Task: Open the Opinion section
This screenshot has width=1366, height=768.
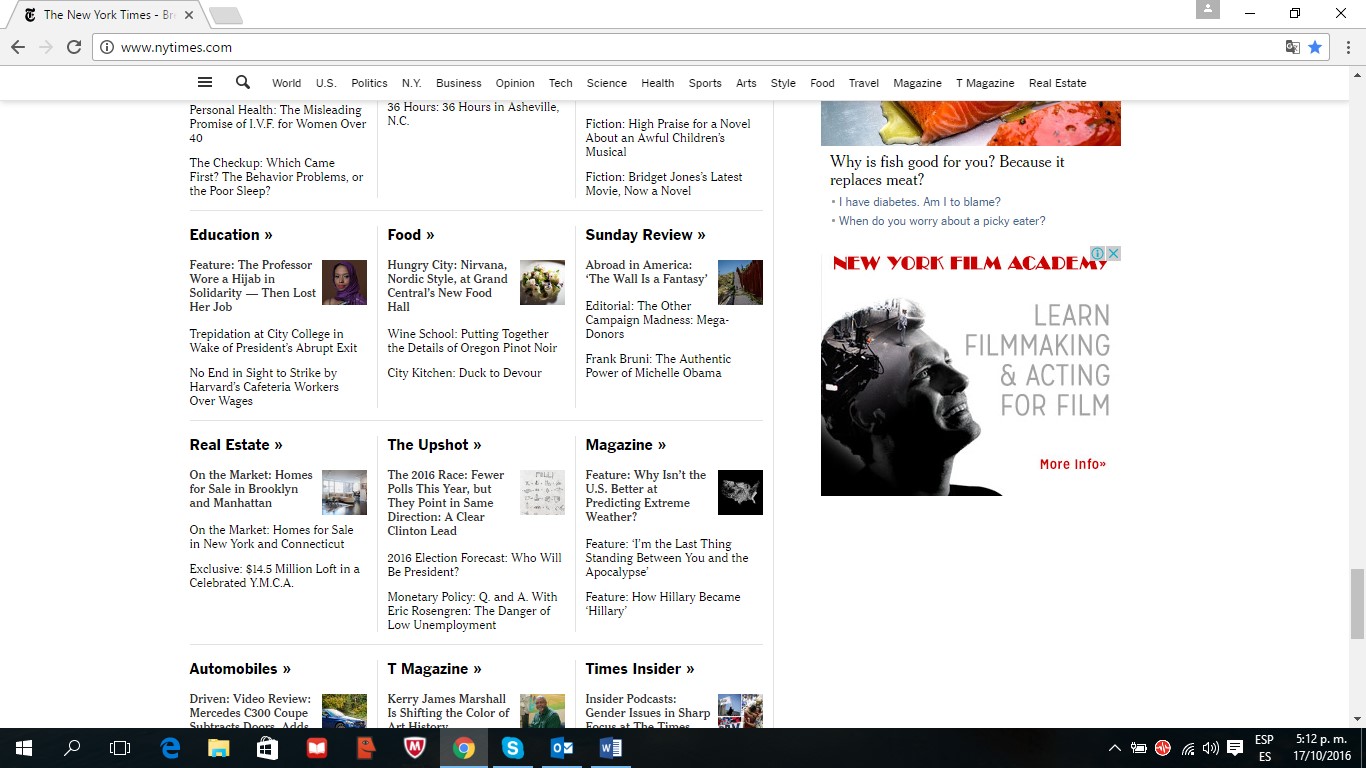Action: [x=515, y=83]
